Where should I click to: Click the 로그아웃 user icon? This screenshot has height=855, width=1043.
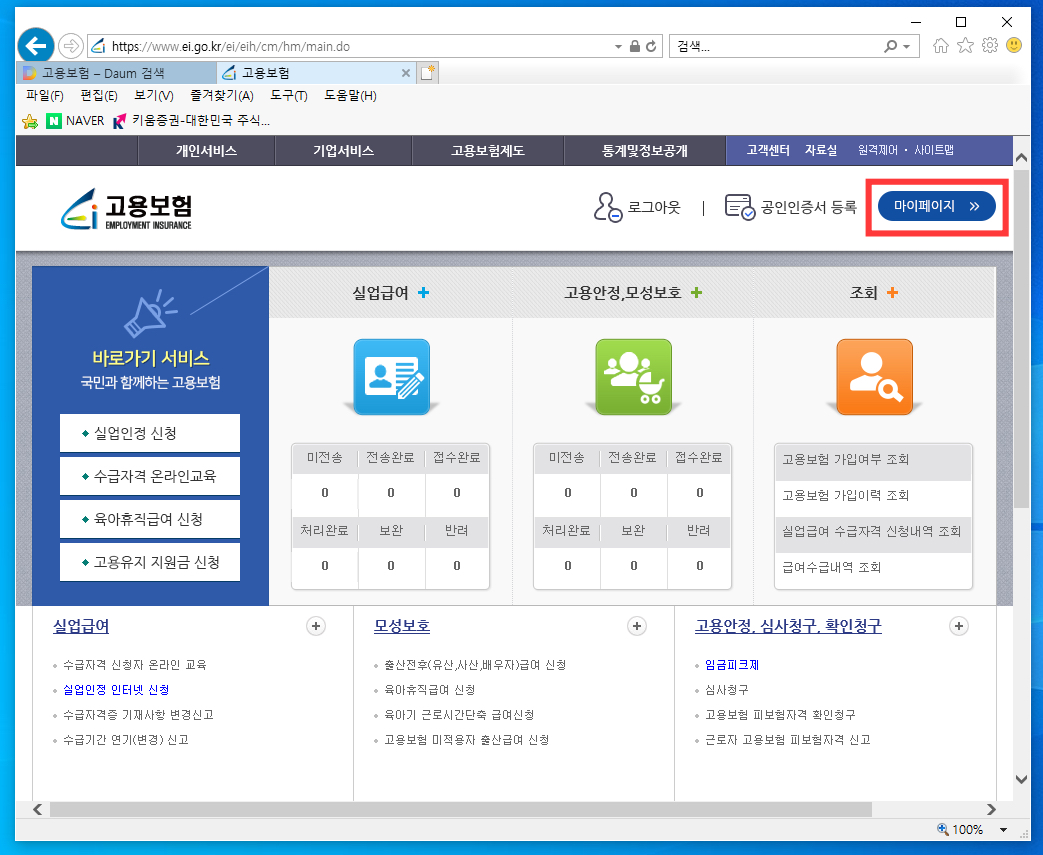607,207
